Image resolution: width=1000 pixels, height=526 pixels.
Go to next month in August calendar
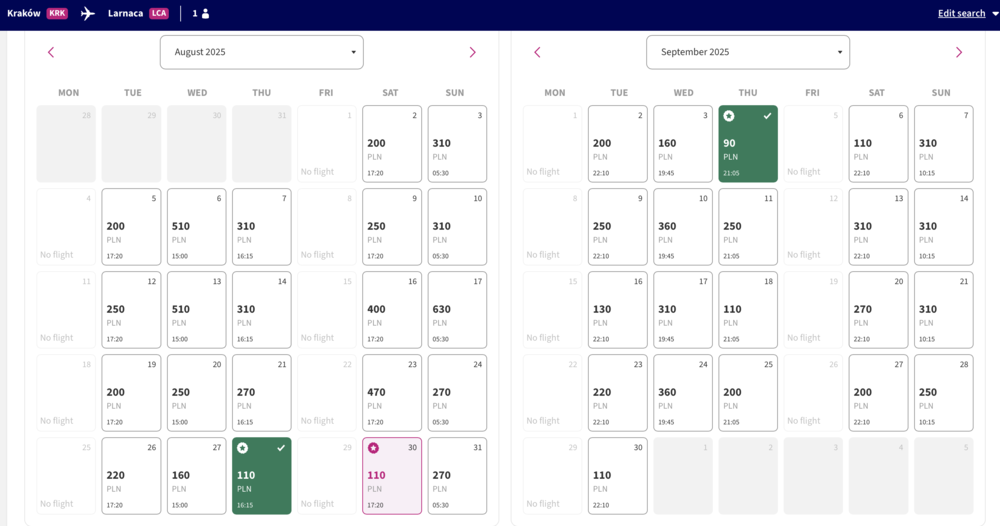click(473, 52)
